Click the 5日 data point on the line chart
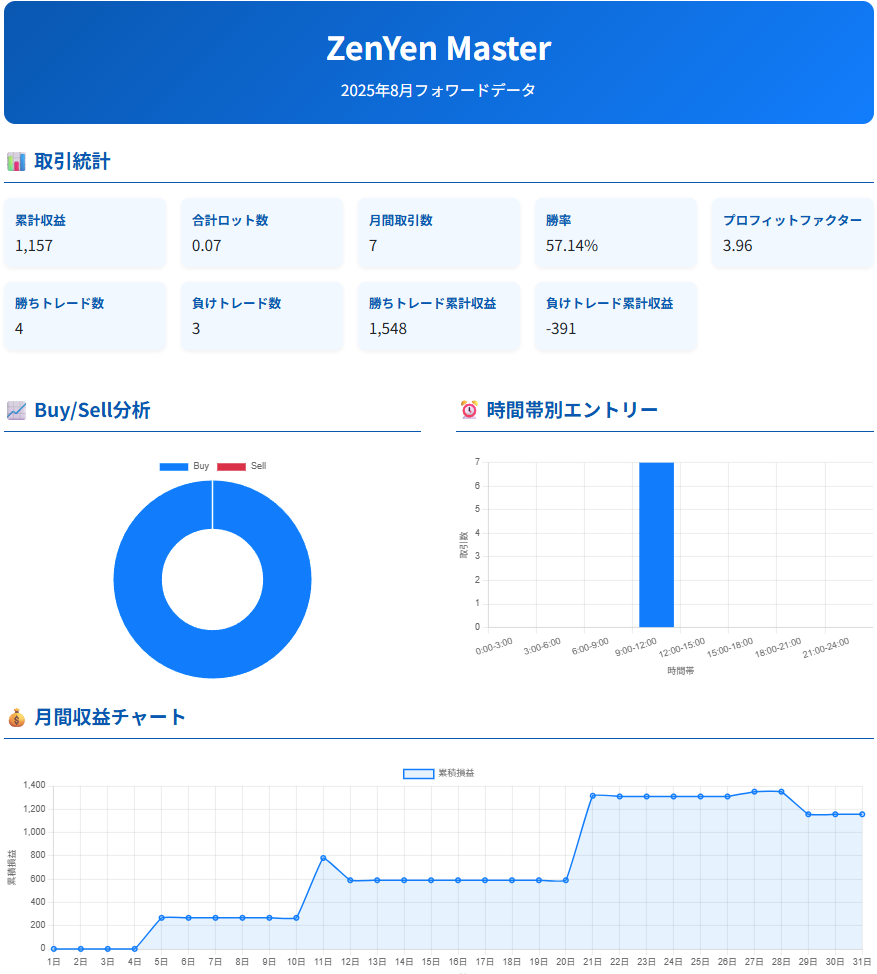The image size is (877, 974). click(161, 917)
